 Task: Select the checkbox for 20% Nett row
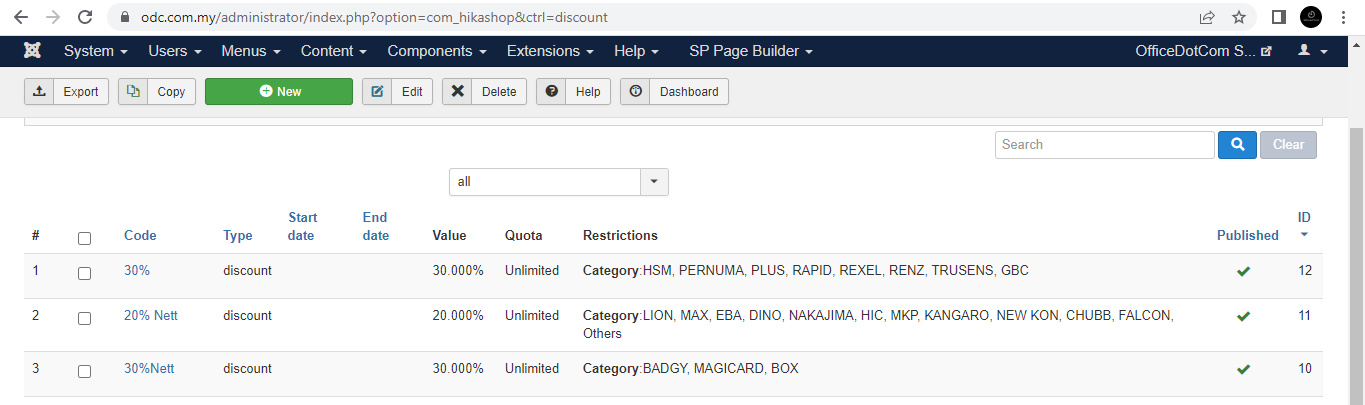click(x=84, y=318)
